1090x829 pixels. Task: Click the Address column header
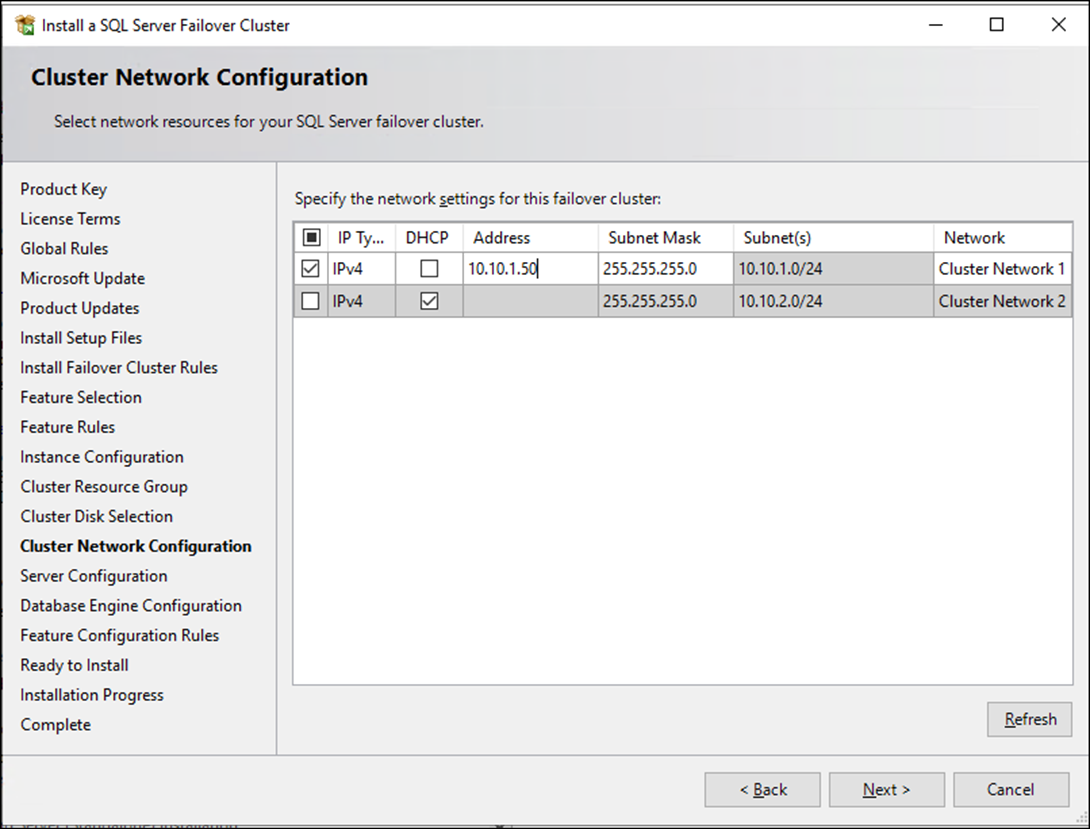[x=530, y=238]
